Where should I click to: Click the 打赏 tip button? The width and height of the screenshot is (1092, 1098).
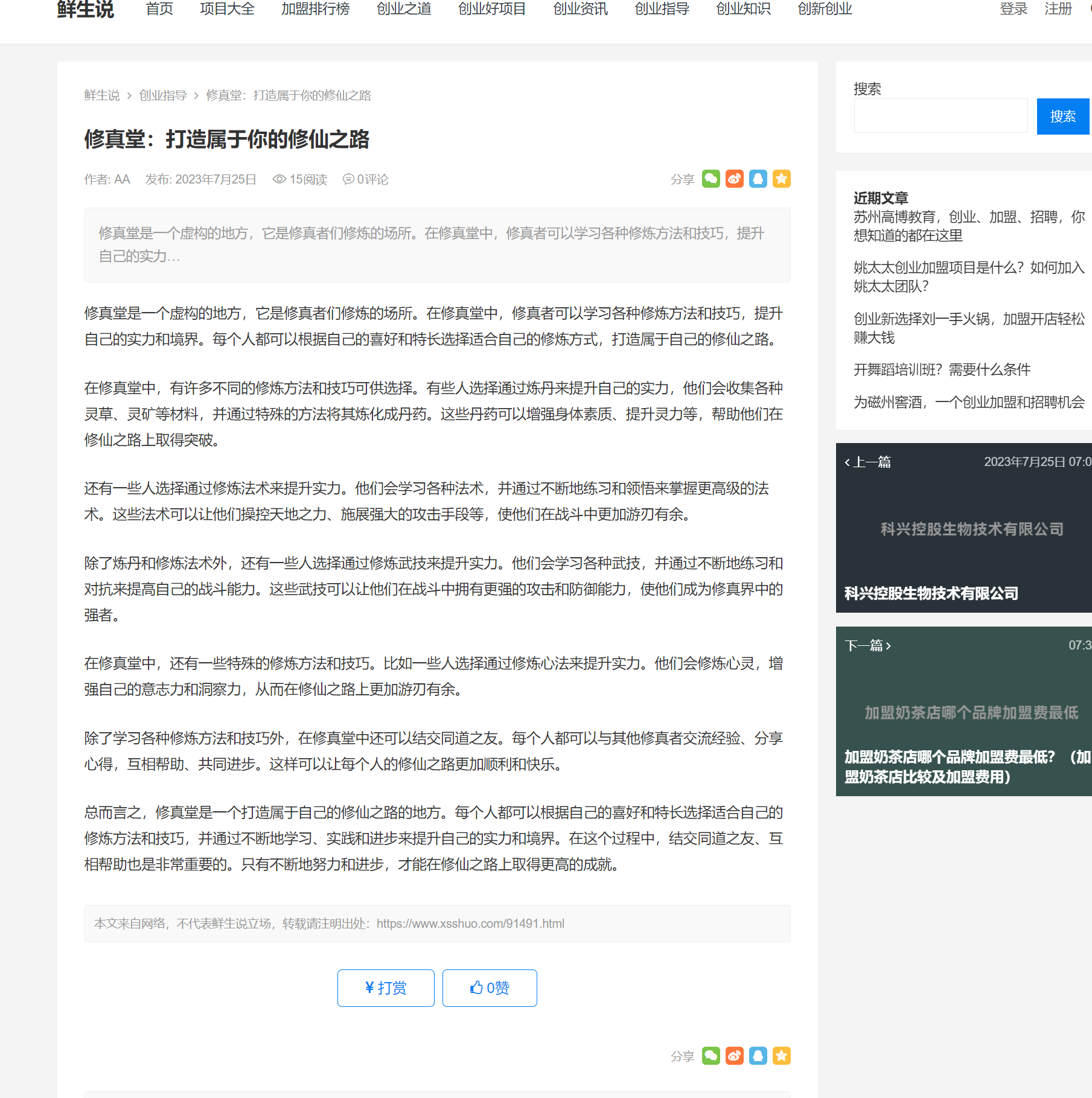(x=385, y=988)
